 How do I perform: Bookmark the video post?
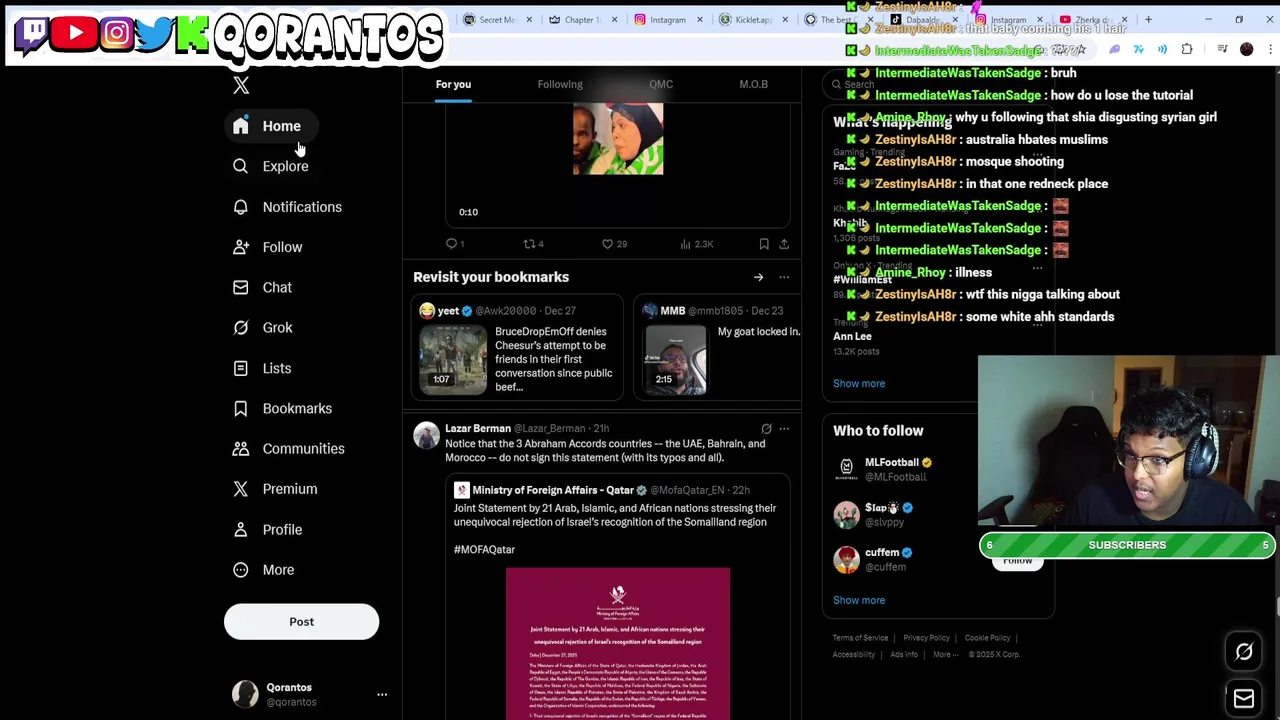[764, 244]
